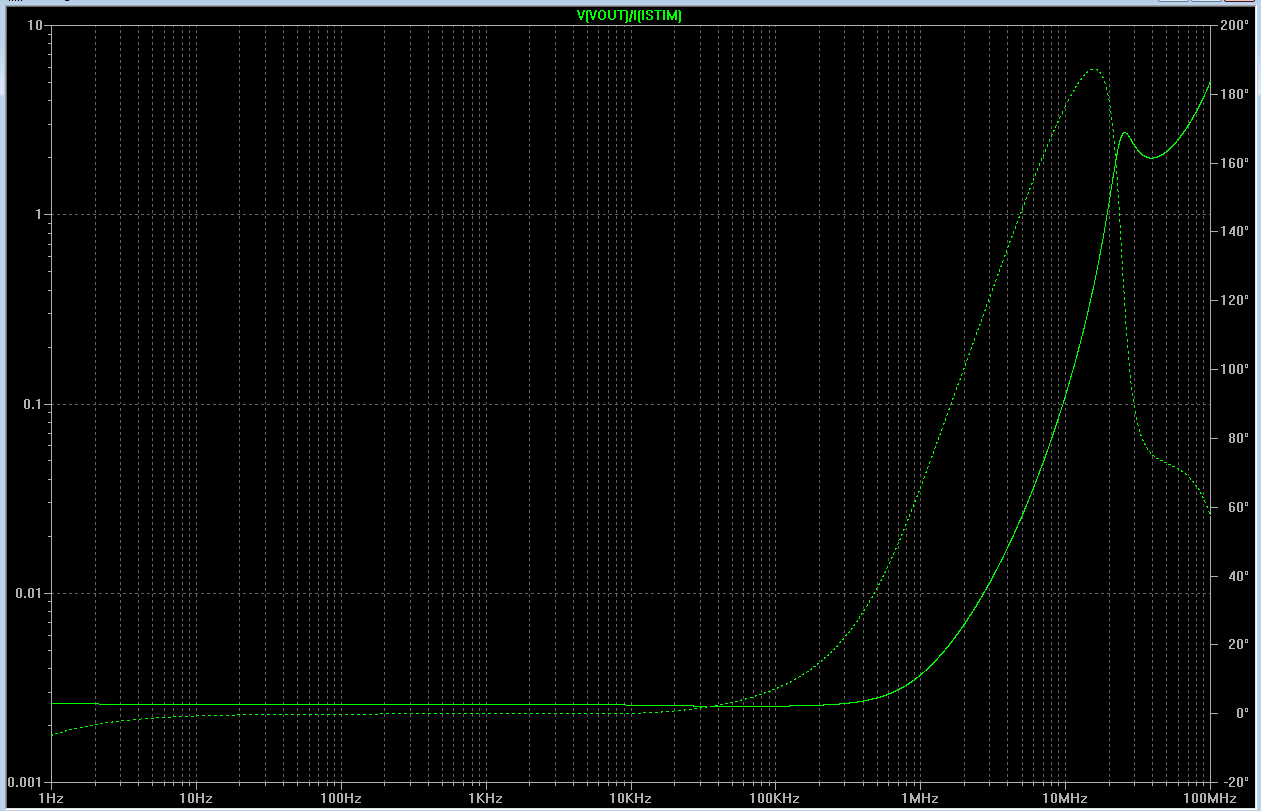Select the 10KHz frequency axis label
1261x811 pixels.
pos(630,799)
